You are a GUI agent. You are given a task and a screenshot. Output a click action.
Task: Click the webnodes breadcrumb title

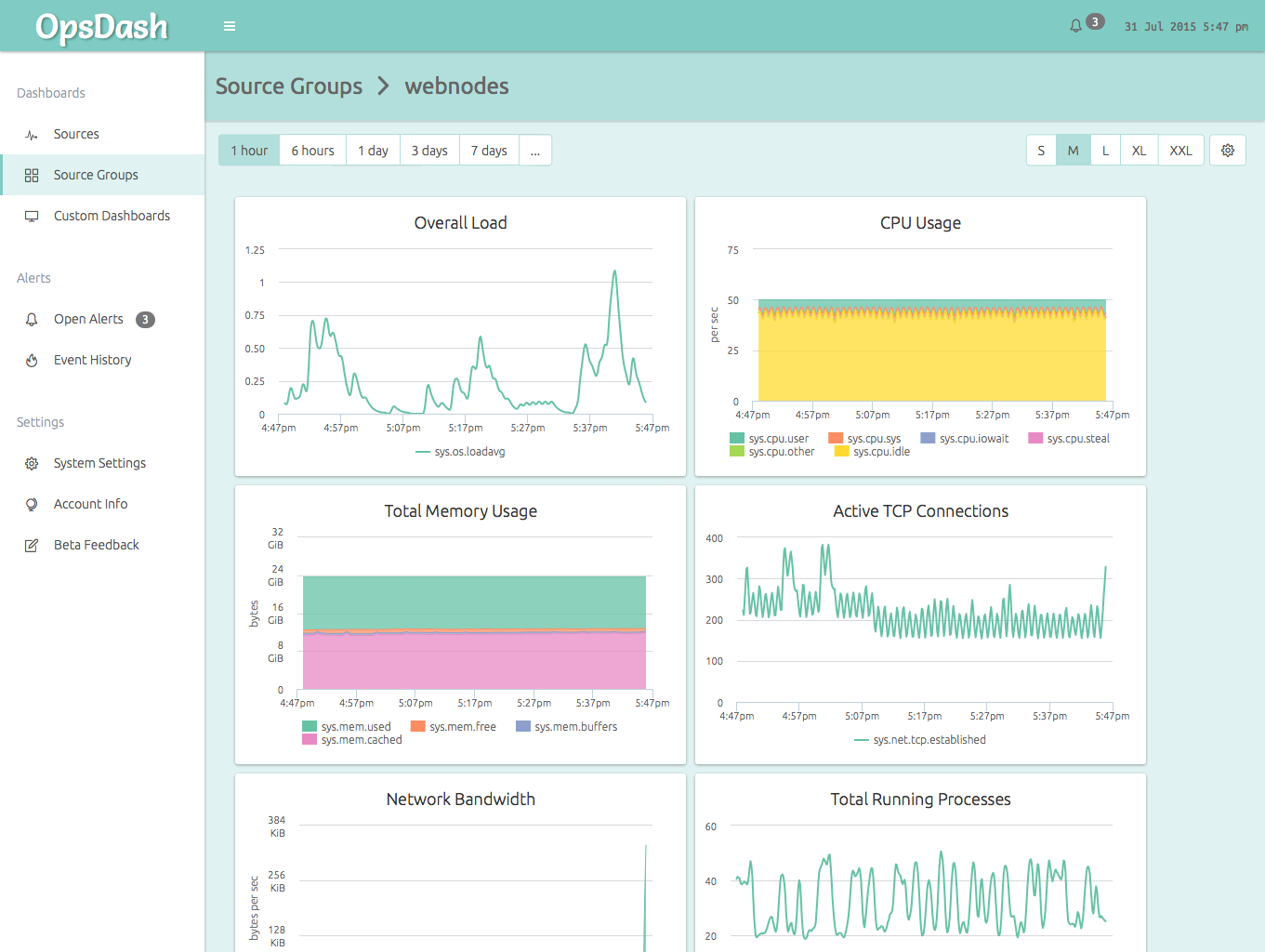456,86
